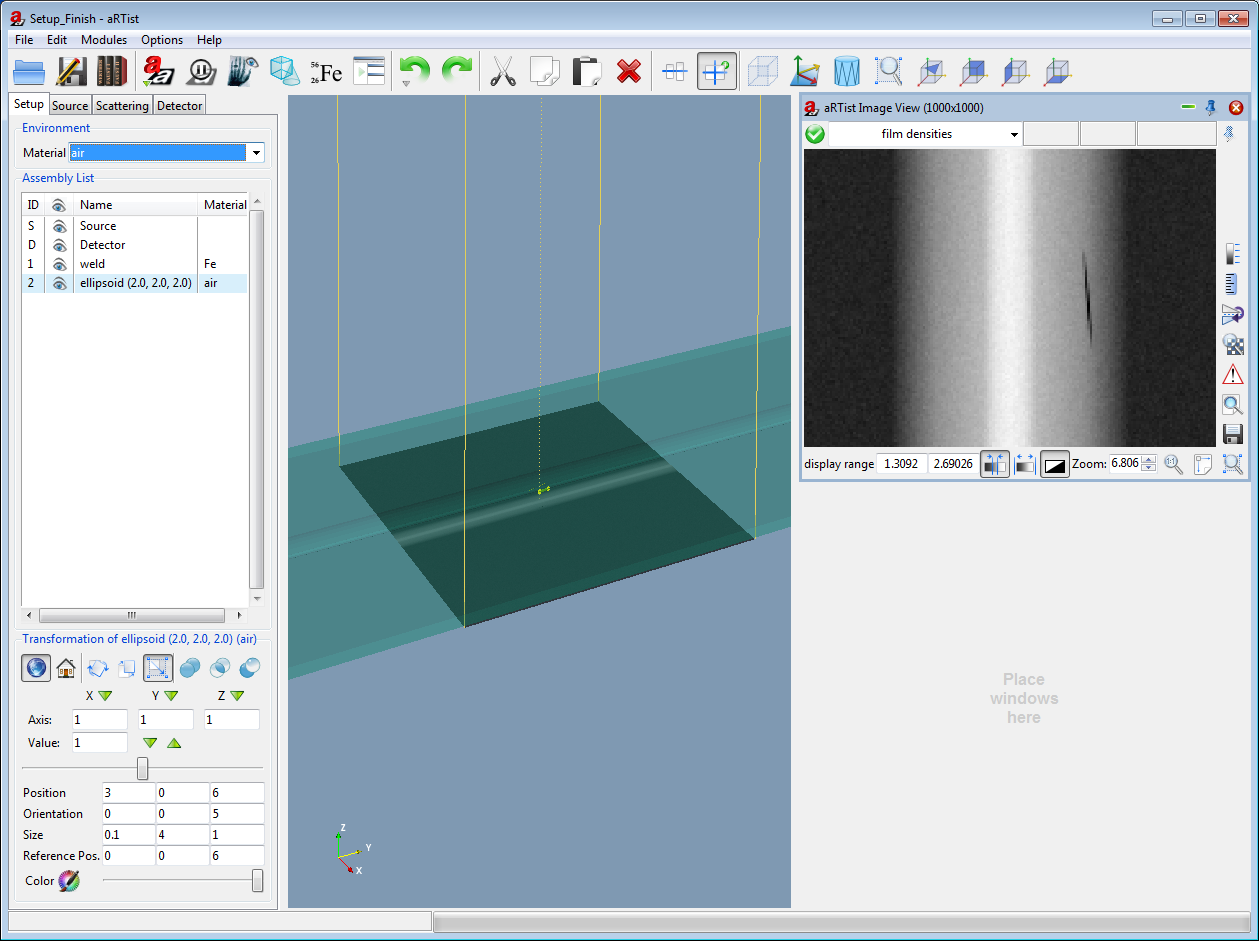
Task: Save image with Image View floppy icon
Action: point(1233,435)
